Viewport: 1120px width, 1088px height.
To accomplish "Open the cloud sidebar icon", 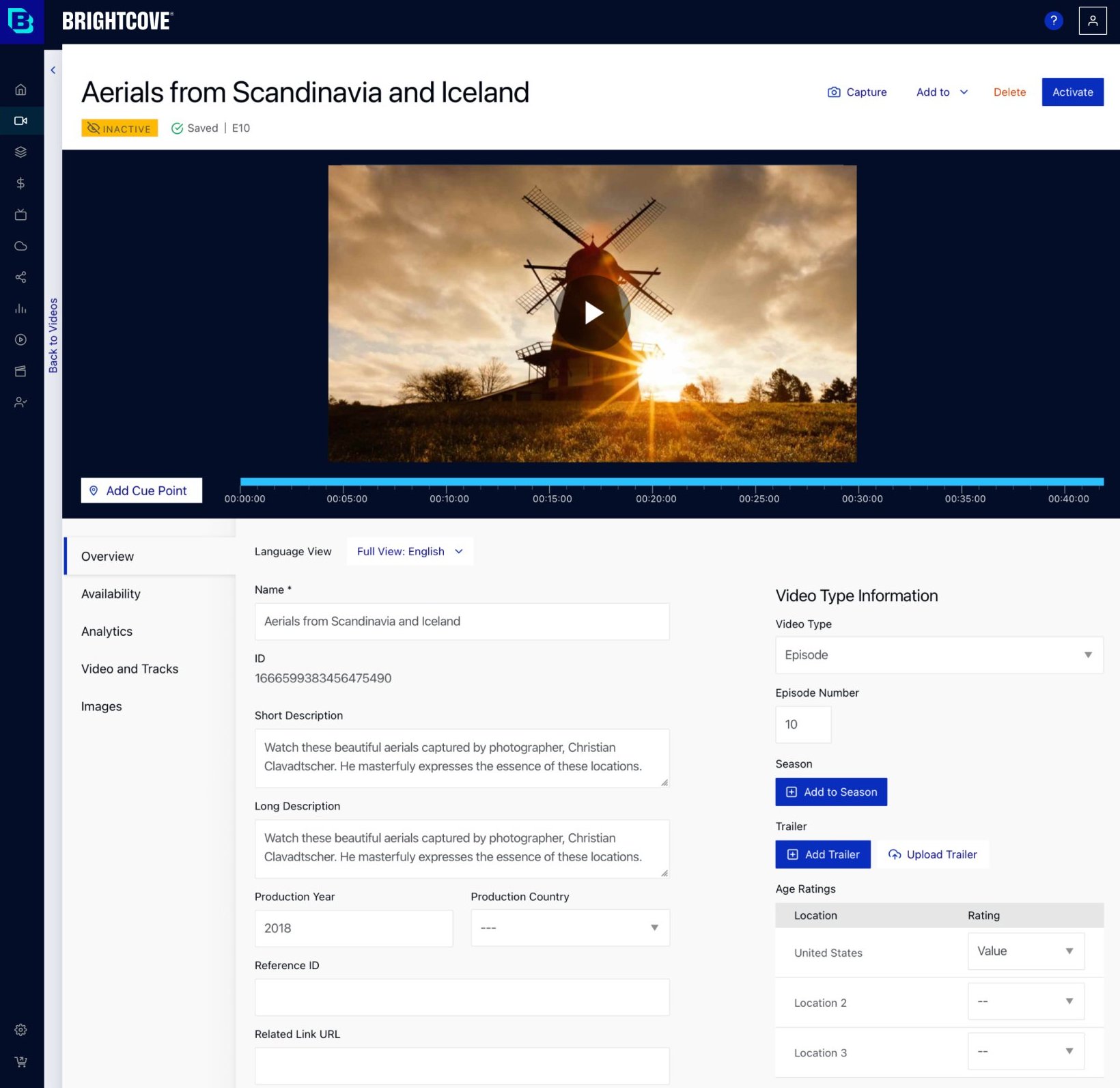I will coord(20,246).
